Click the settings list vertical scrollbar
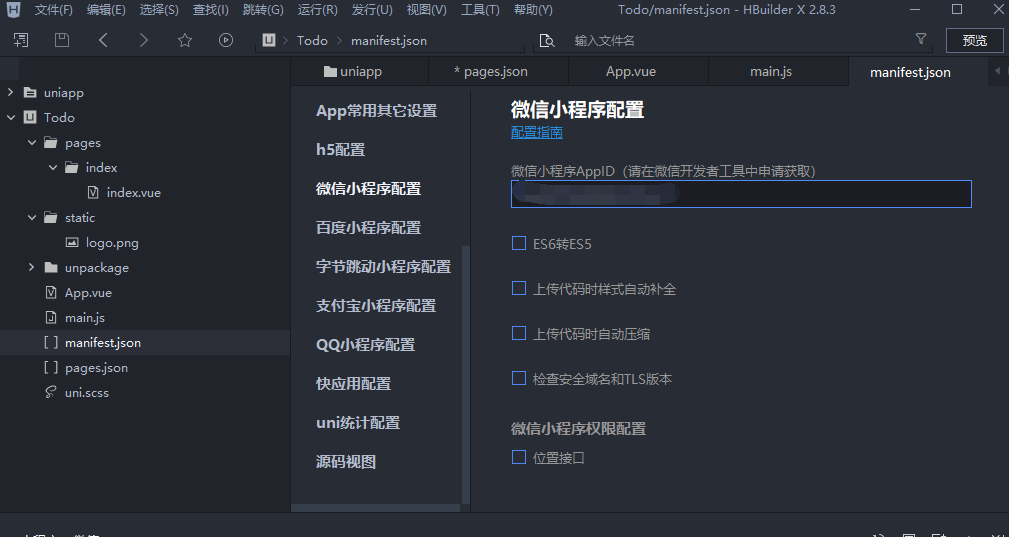This screenshot has height=537, width=1009. (x=467, y=374)
